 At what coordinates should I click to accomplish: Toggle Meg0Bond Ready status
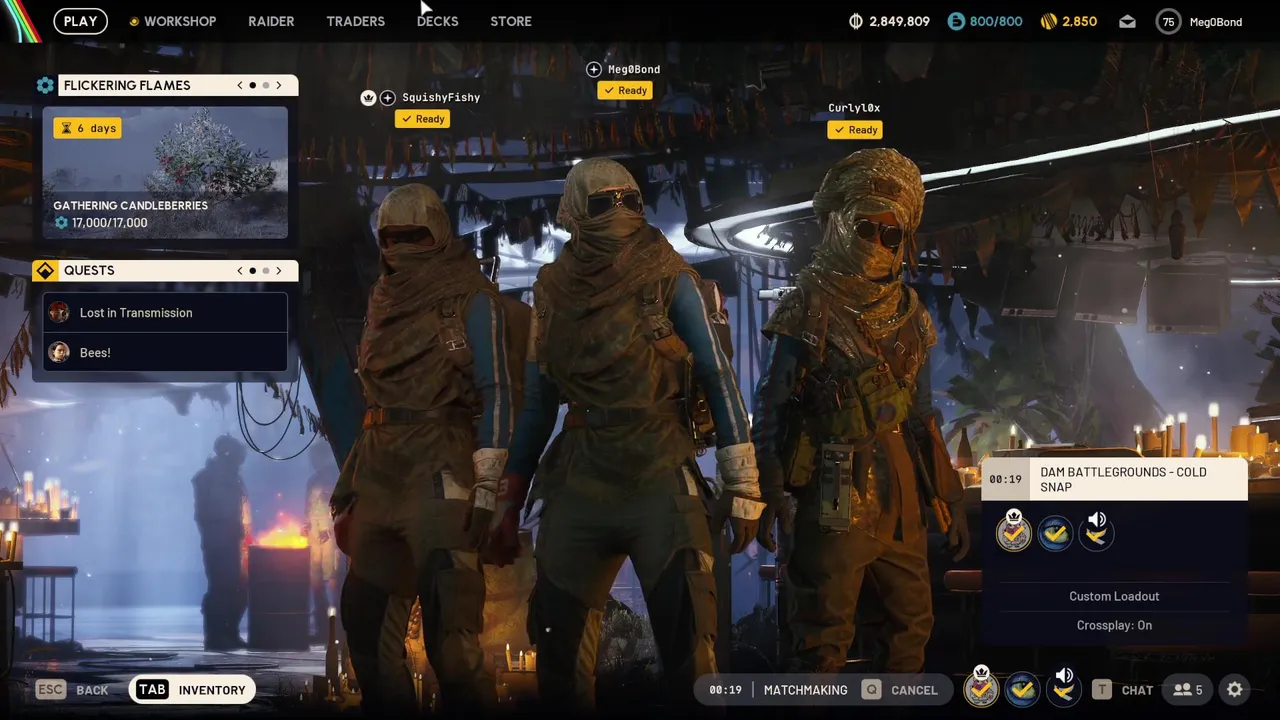point(625,90)
